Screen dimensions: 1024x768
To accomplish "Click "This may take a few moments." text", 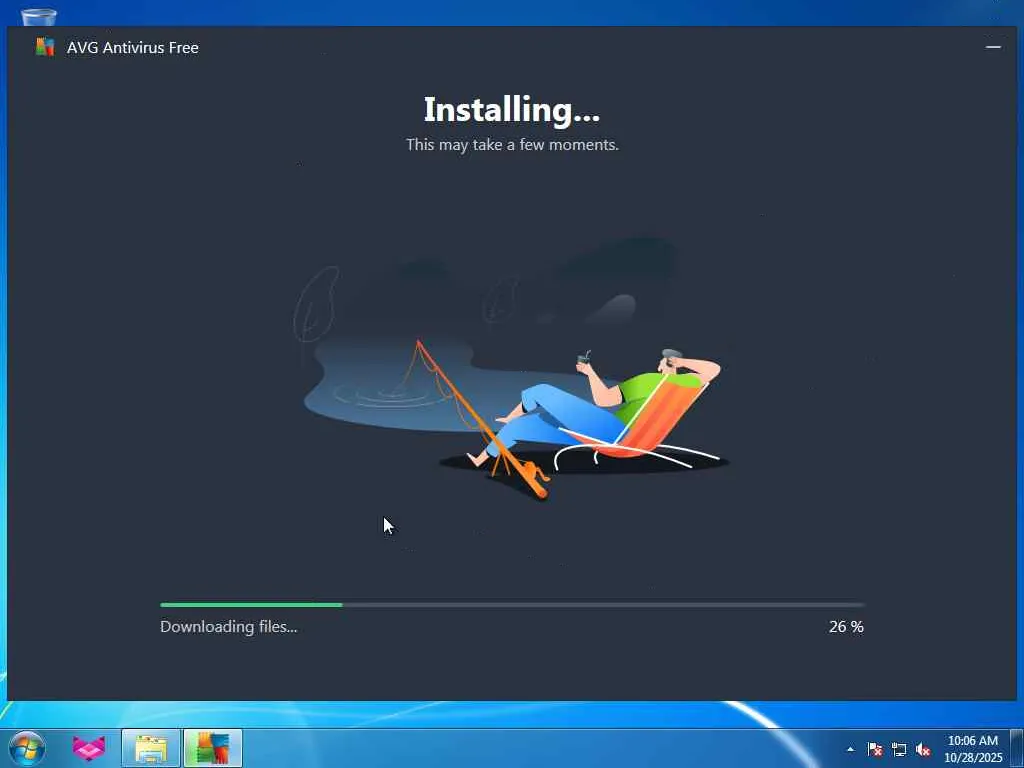I will pyautogui.click(x=512, y=144).
